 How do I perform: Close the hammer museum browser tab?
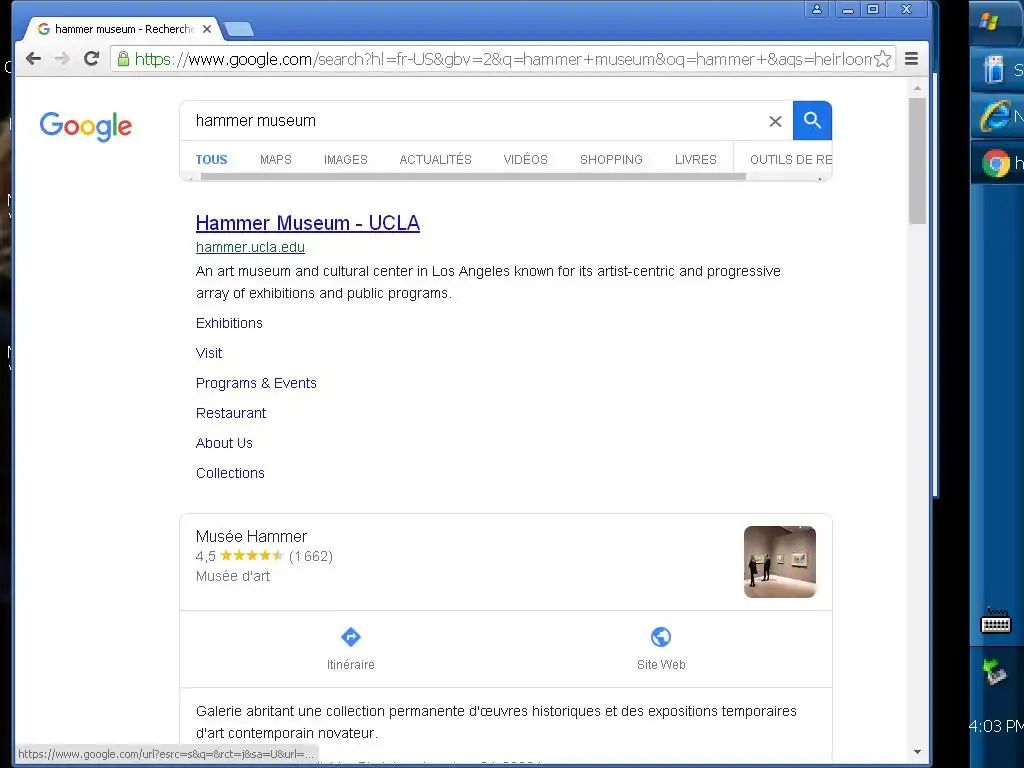pyautogui.click(x=207, y=29)
